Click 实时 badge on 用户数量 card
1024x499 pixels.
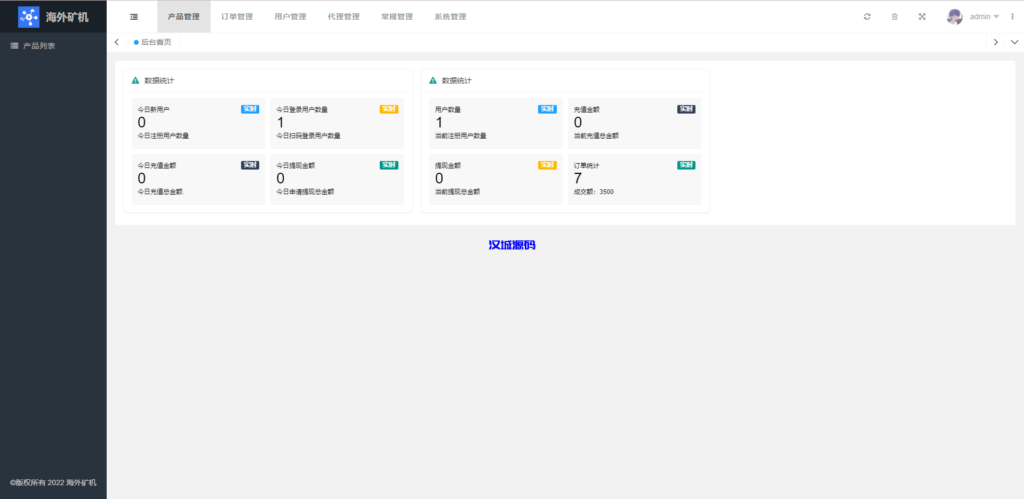click(547, 109)
